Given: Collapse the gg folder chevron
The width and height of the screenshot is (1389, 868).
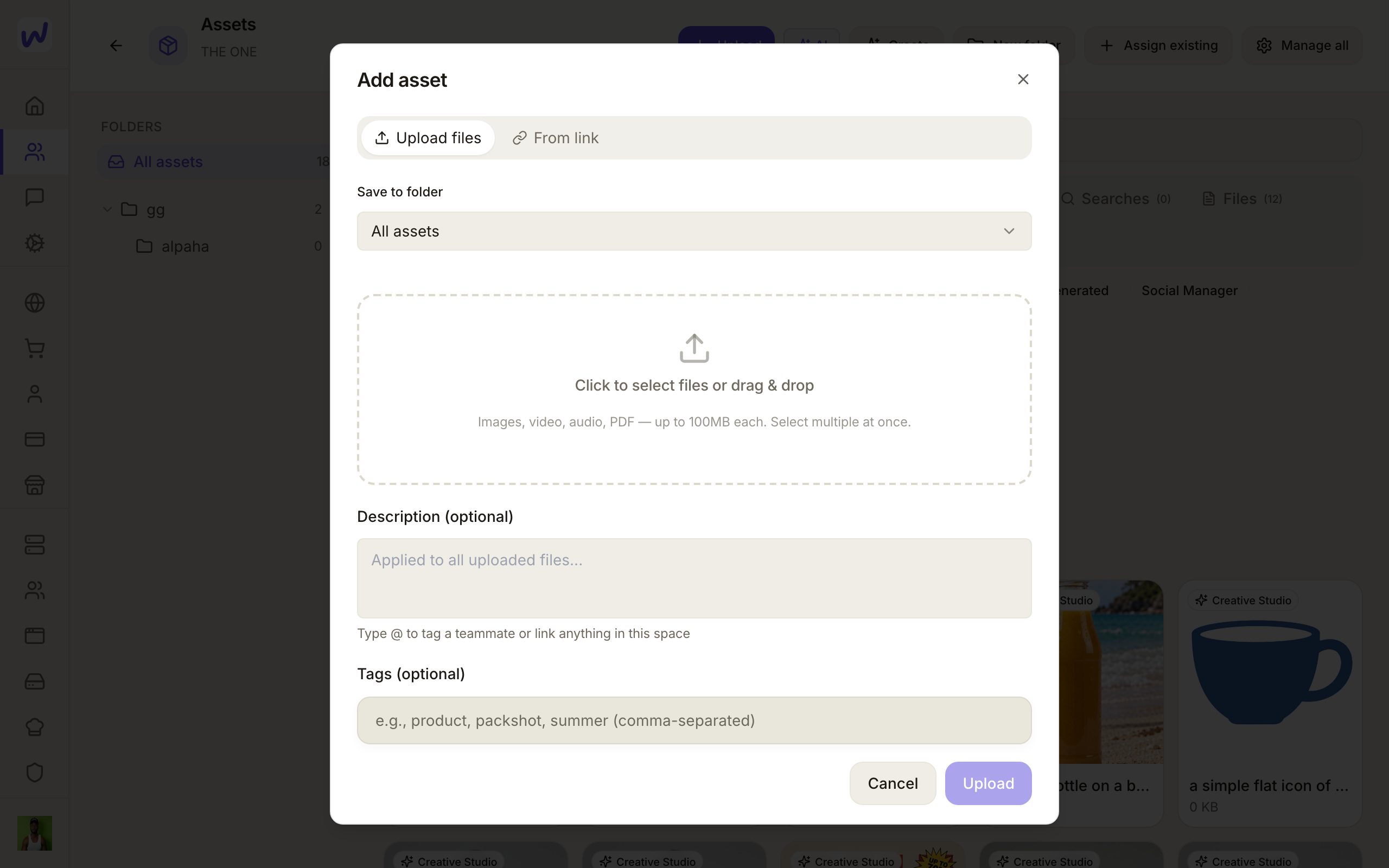Looking at the screenshot, I should (107, 209).
